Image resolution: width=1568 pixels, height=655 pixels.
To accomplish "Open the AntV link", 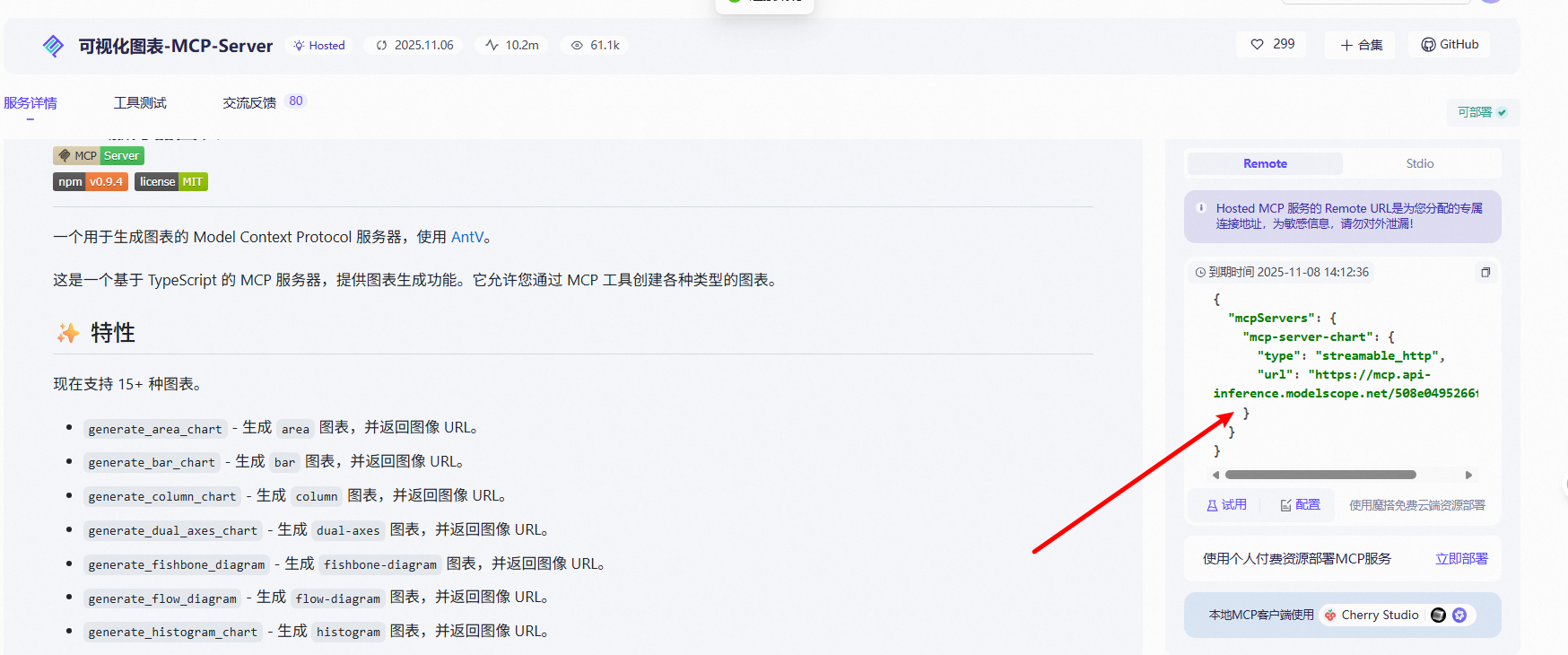I will point(467,237).
